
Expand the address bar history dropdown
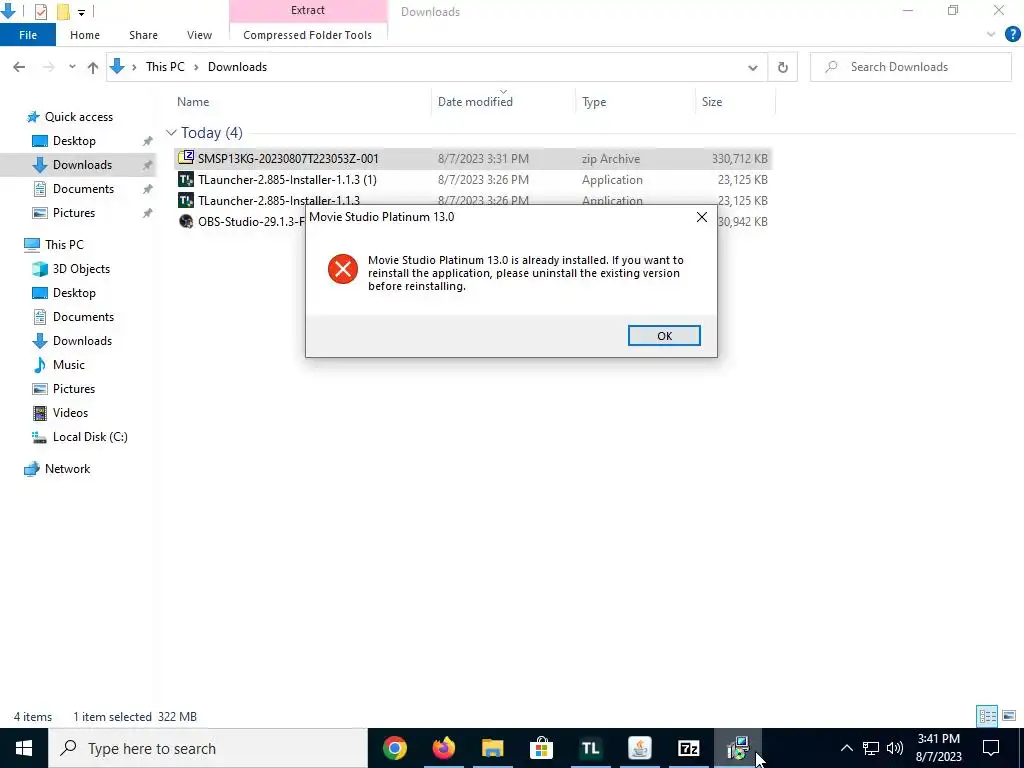pos(752,67)
